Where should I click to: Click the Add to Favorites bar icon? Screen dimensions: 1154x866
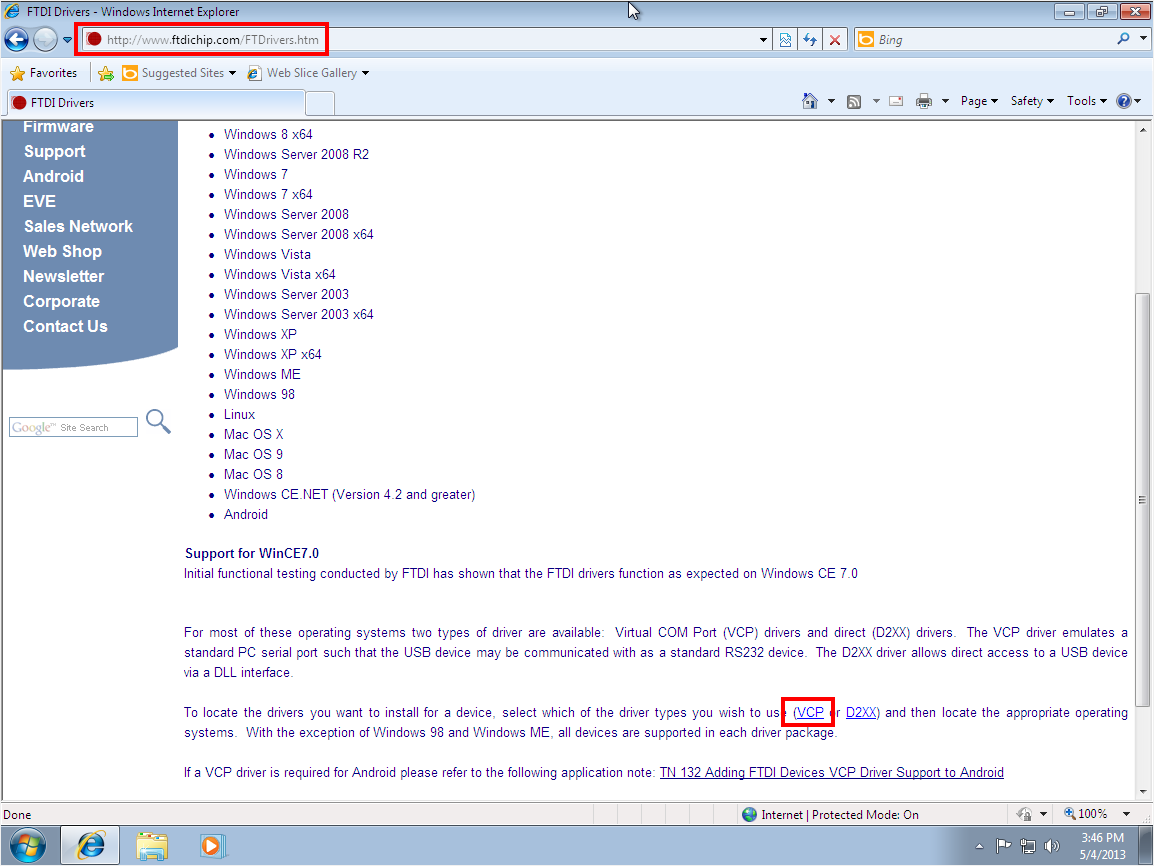(106, 73)
